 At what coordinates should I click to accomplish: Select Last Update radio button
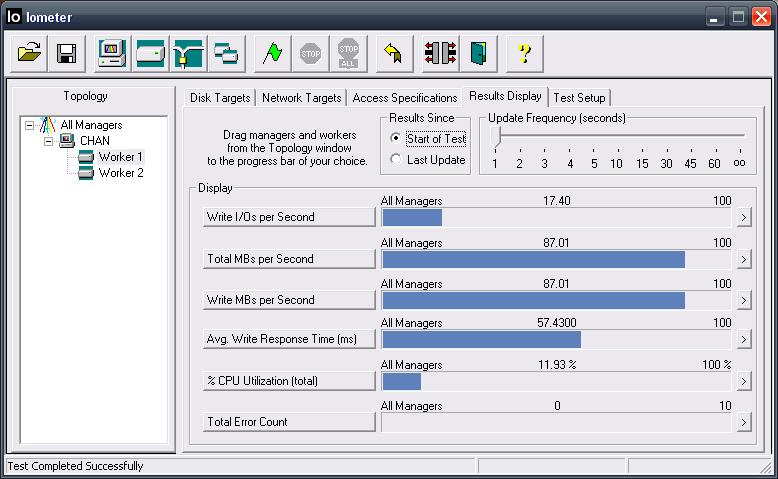click(x=395, y=159)
